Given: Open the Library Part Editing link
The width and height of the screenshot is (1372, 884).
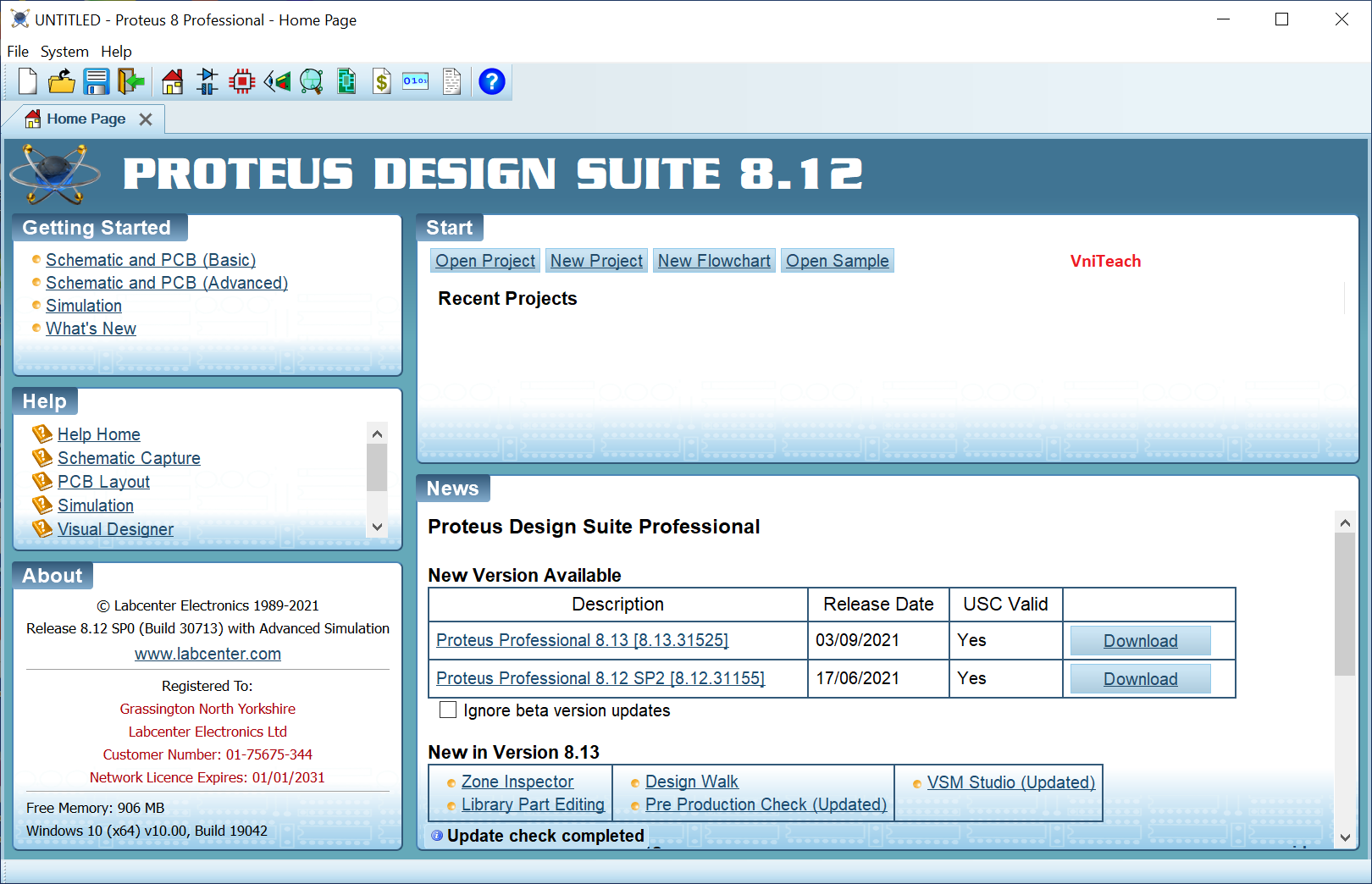Looking at the screenshot, I should pyautogui.click(x=533, y=804).
